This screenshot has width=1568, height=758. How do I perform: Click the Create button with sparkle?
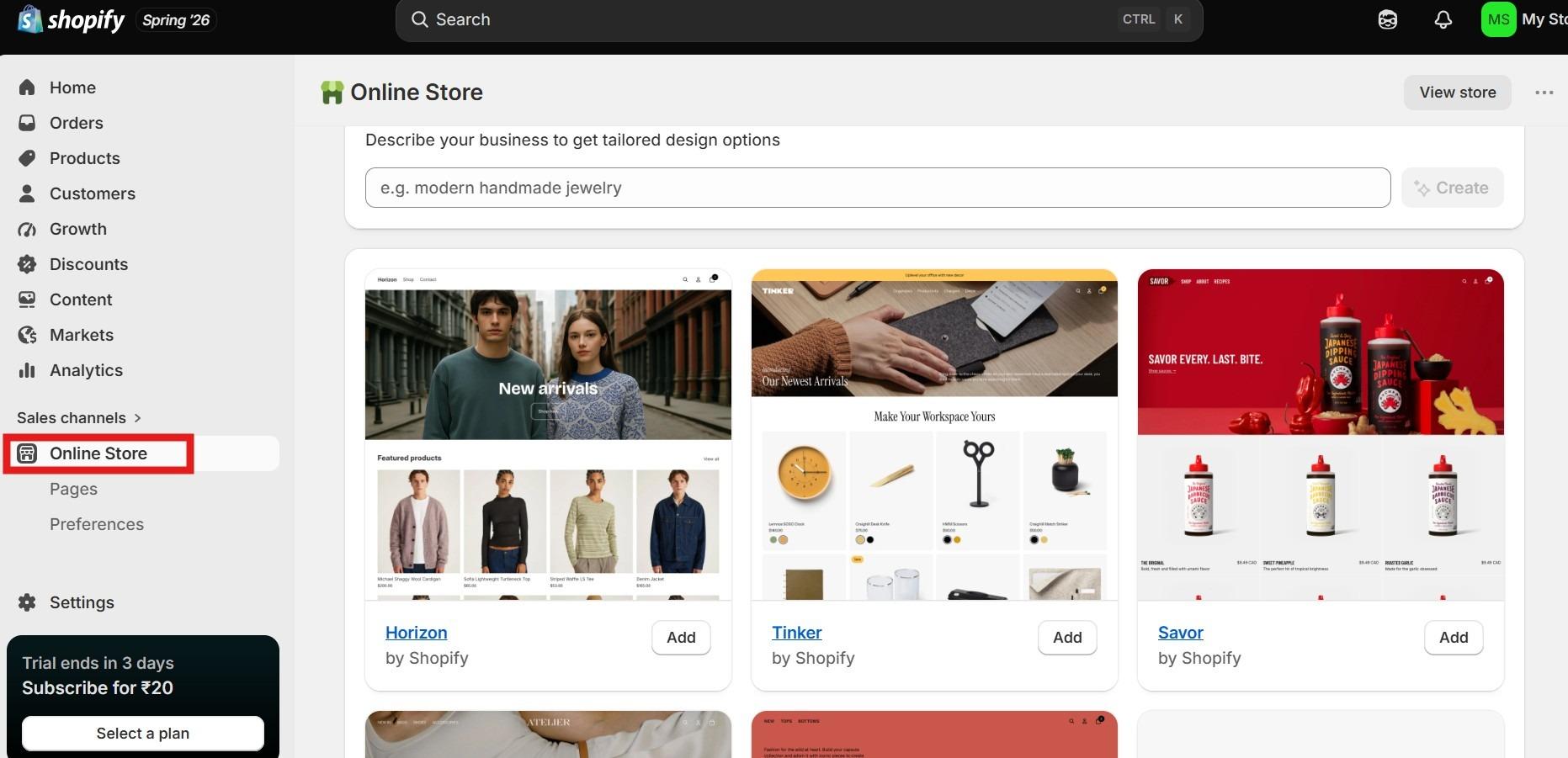click(x=1452, y=188)
